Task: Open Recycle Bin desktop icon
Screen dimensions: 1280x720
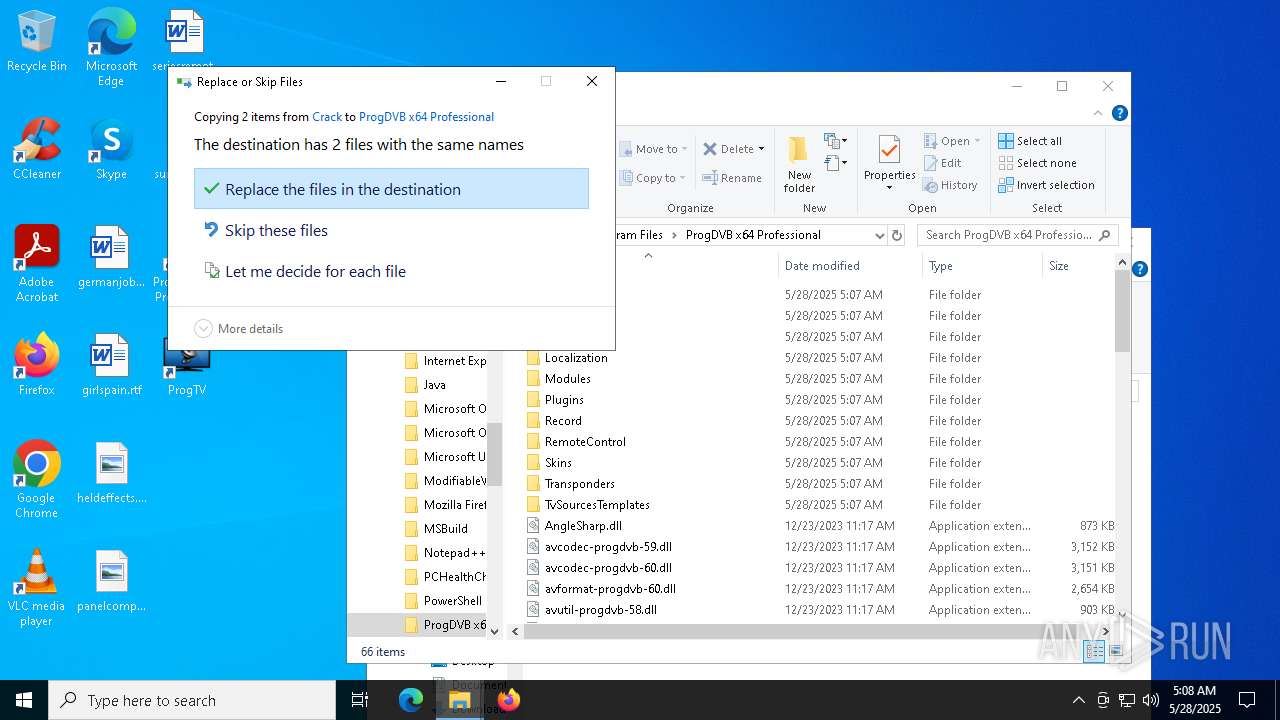Action: pyautogui.click(x=37, y=42)
